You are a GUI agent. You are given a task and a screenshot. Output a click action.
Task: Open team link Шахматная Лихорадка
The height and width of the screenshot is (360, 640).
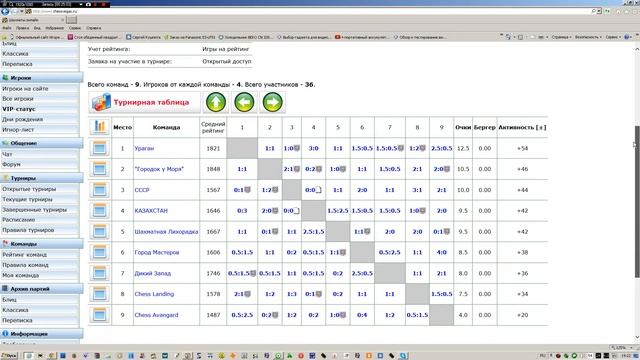tap(166, 231)
